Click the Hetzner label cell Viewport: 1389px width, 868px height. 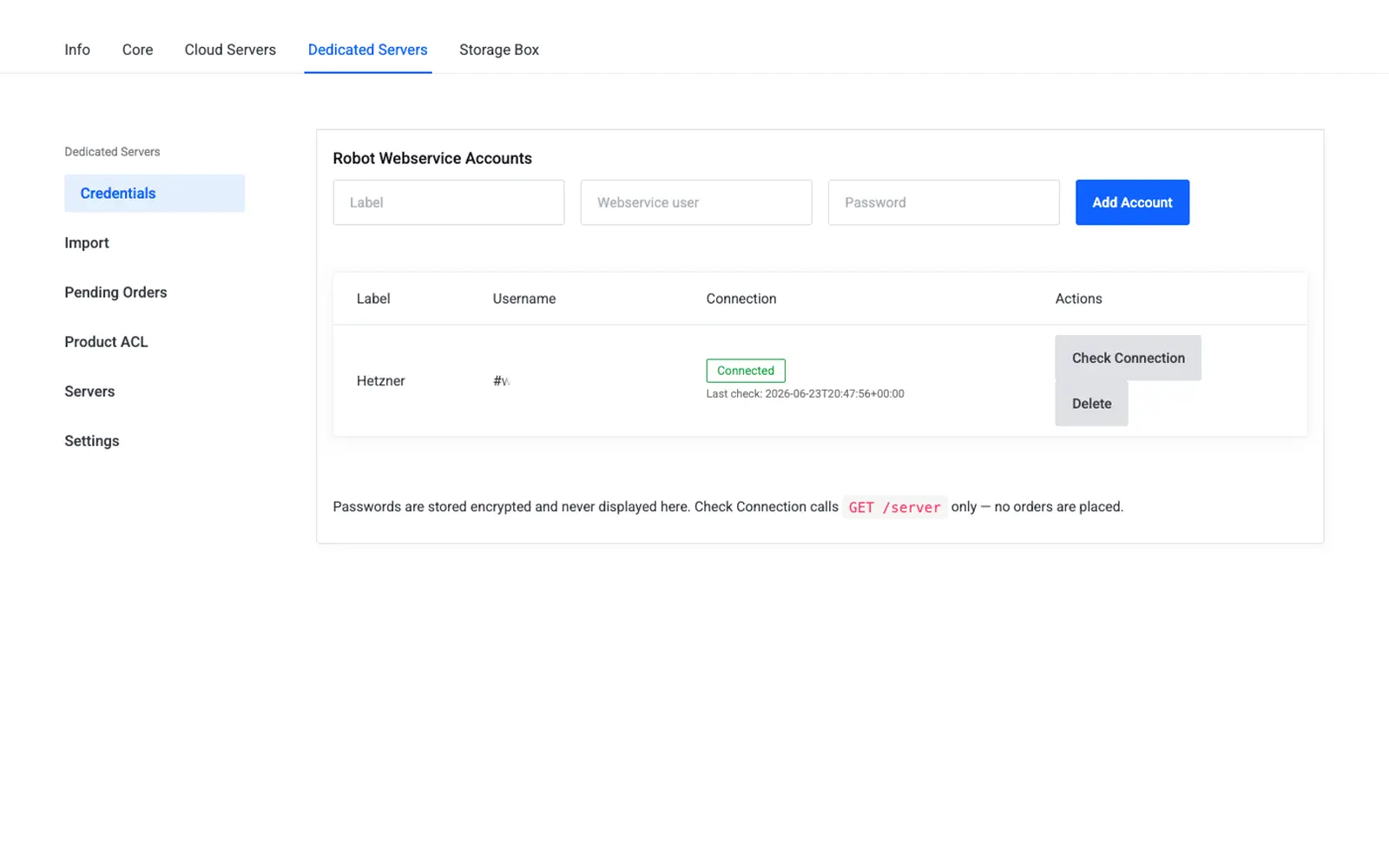point(381,381)
